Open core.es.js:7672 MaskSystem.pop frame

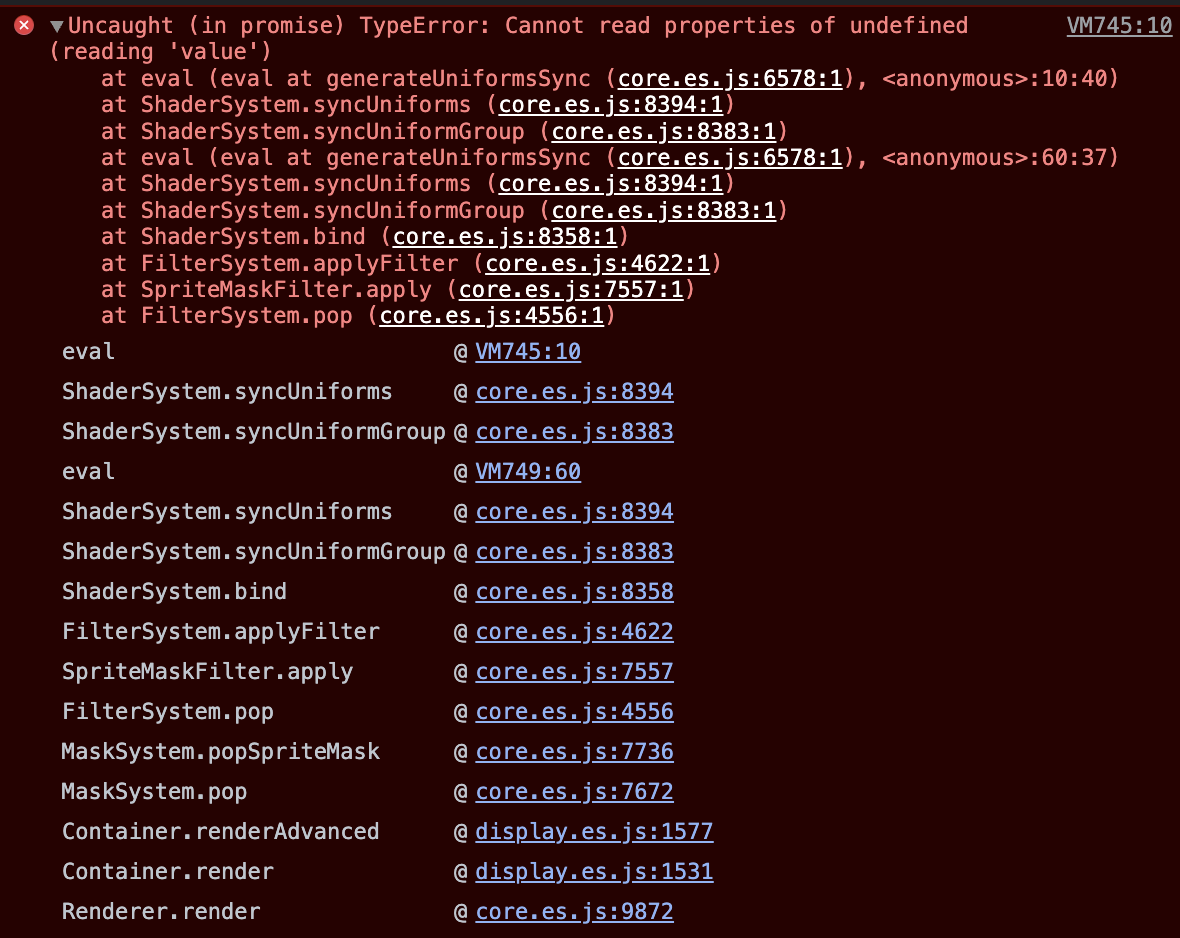click(x=575, y=791)
